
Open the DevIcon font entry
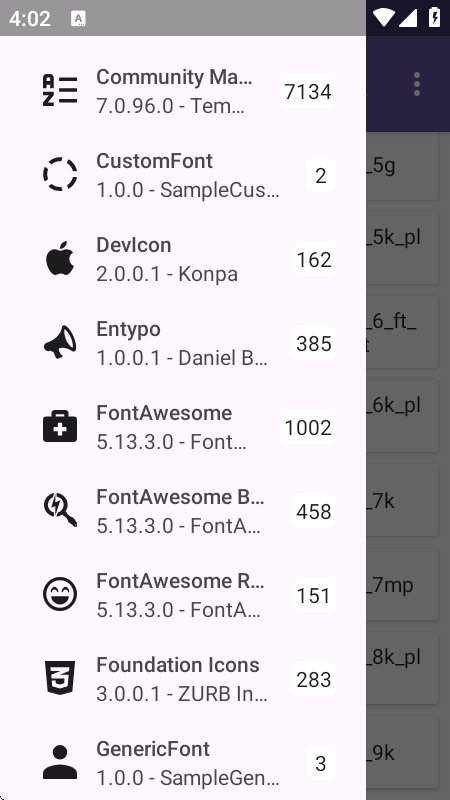(183, 259)
